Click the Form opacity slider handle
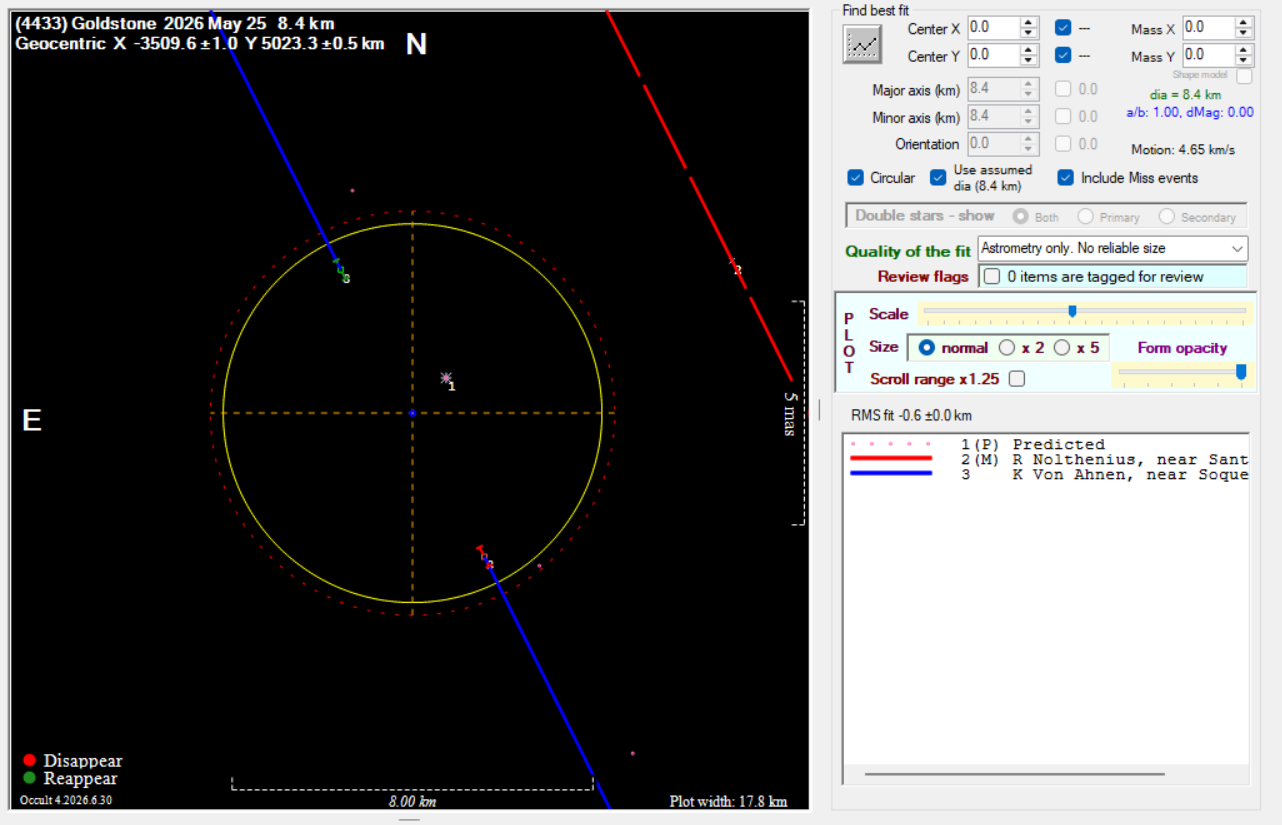This screenshot has width=1282, height=825. [x=1241, y=372]
